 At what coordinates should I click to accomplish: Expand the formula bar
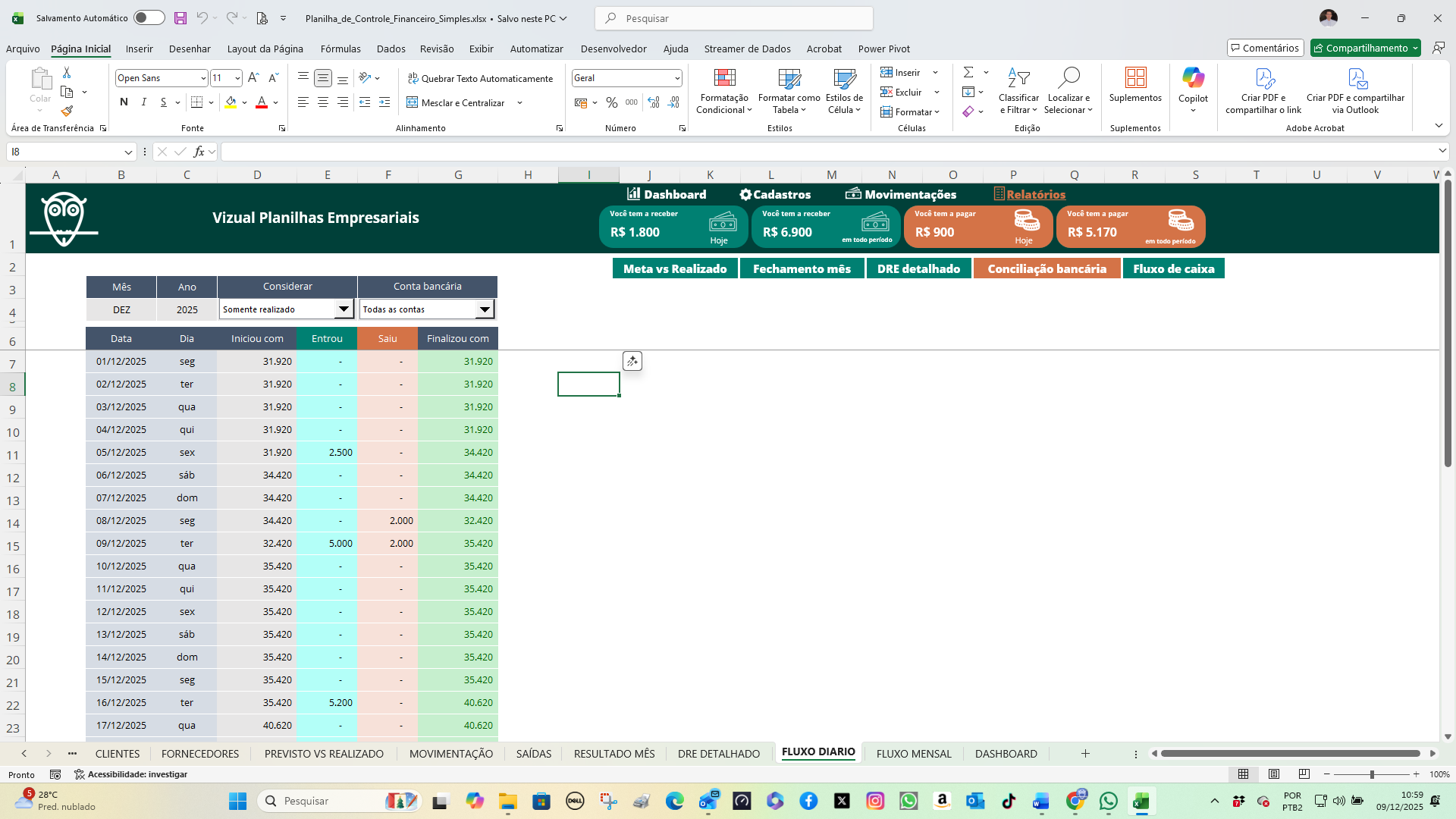click(x=1442, y=152)
